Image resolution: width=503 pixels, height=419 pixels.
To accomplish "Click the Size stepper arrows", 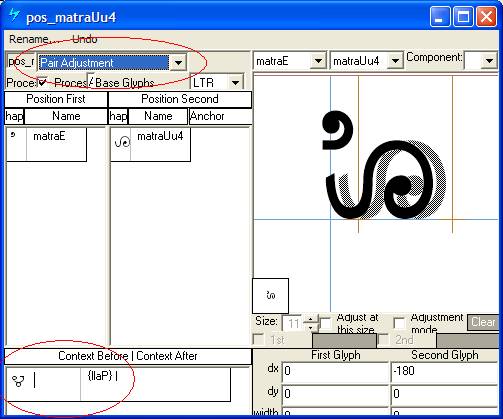I will [311, 323].
